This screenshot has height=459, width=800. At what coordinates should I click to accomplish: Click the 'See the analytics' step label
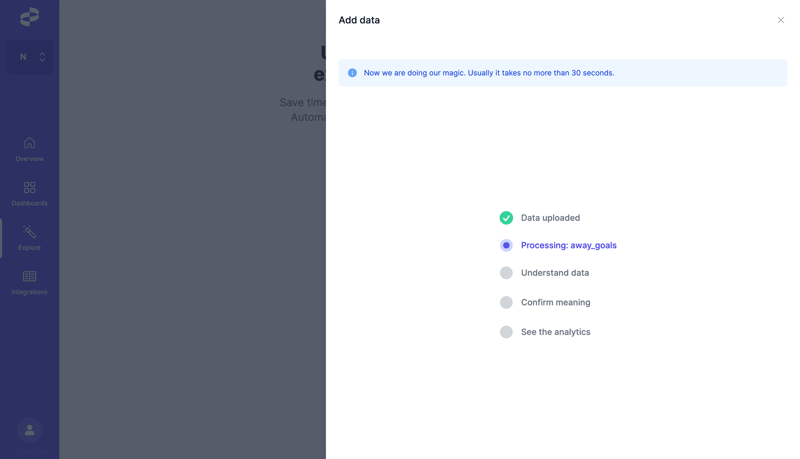tap(556, 332)
